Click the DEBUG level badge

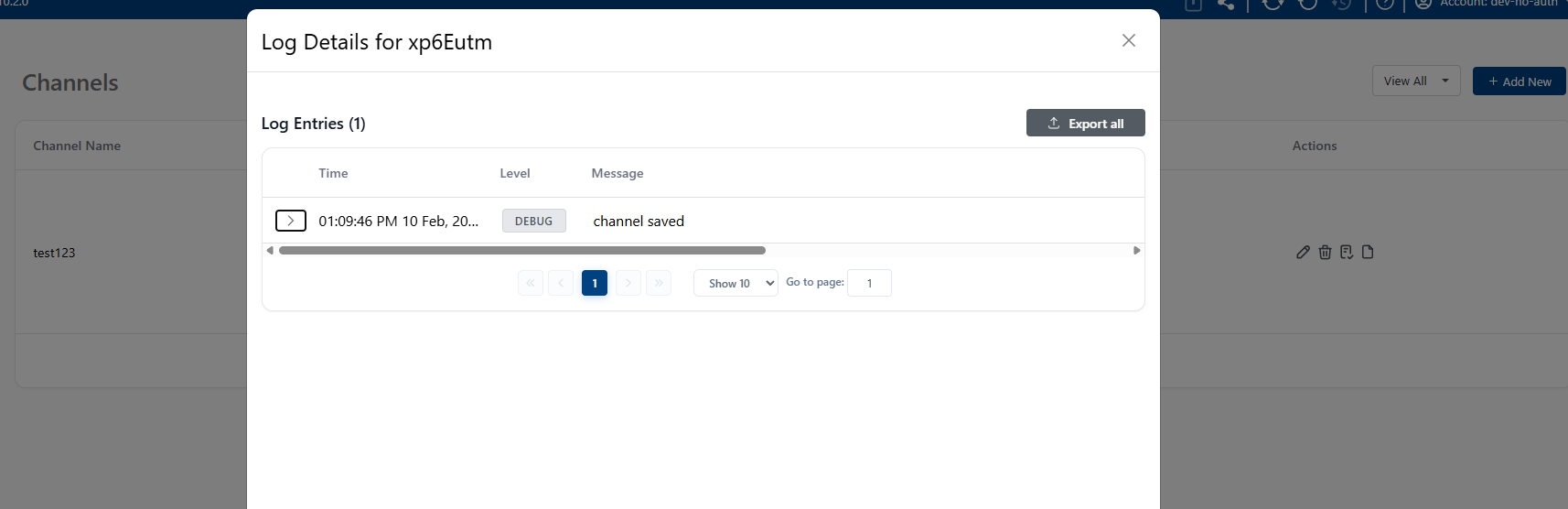(x=533, y=221)
